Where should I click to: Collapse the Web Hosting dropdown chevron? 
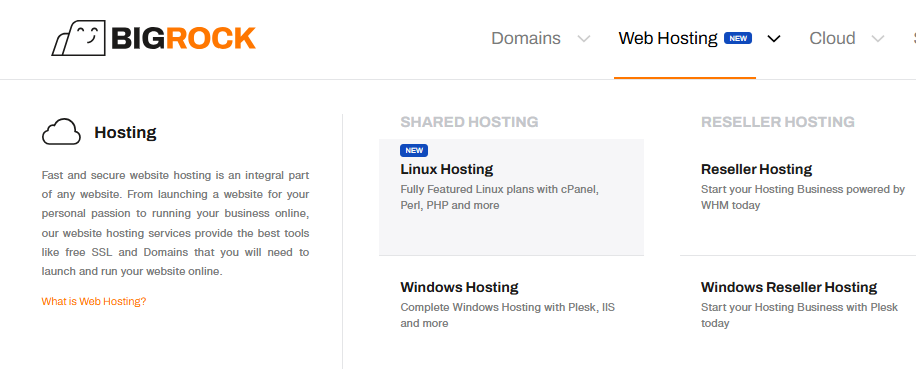(774, 39)
